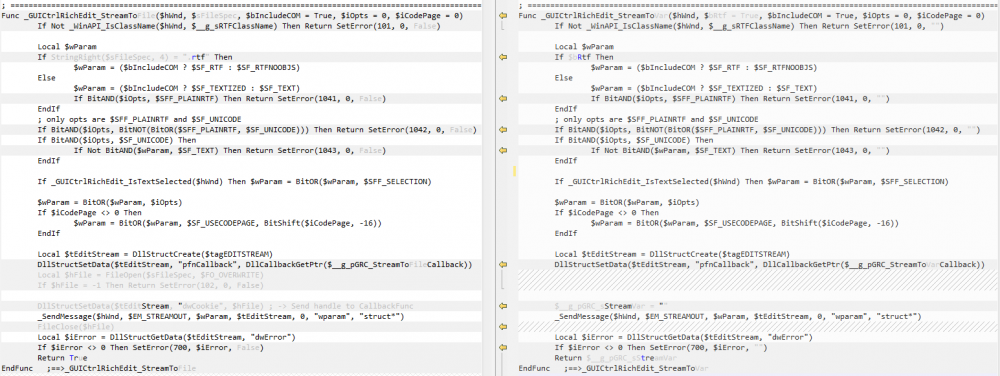Image resolution: width=1000 pixels, height=376 pixels.
Task: Click left-pane 'If StringRight($sFileSpec, 4)' line
Action: pyautogui.click(x=135, y=57)
